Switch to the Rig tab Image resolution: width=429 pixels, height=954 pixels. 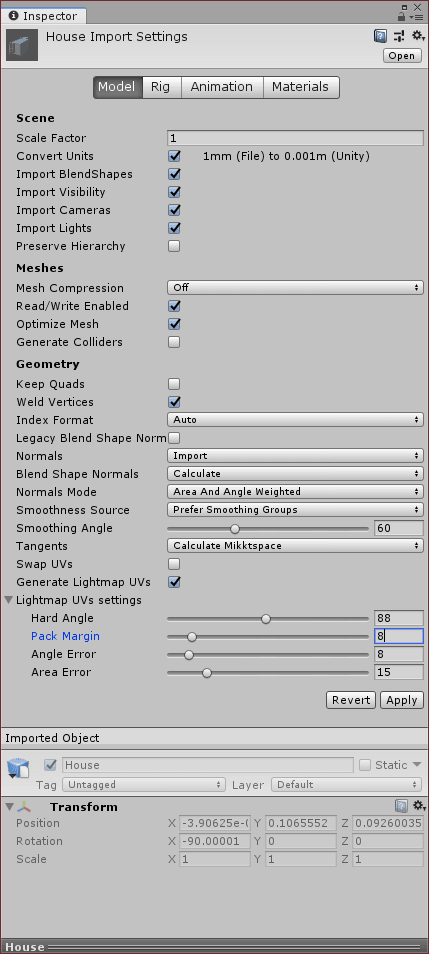click(161, 87)
